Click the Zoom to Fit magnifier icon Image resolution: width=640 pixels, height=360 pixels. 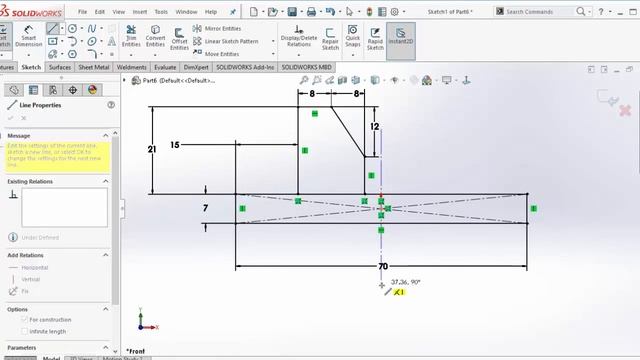[304, 80]
